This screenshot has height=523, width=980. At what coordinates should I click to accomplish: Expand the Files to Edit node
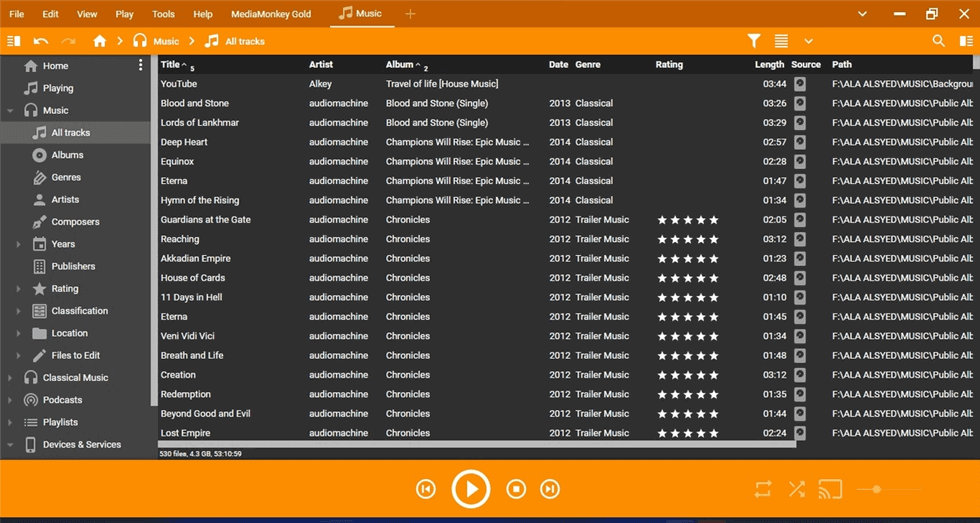pyautogui.click(x=18, y=356)
